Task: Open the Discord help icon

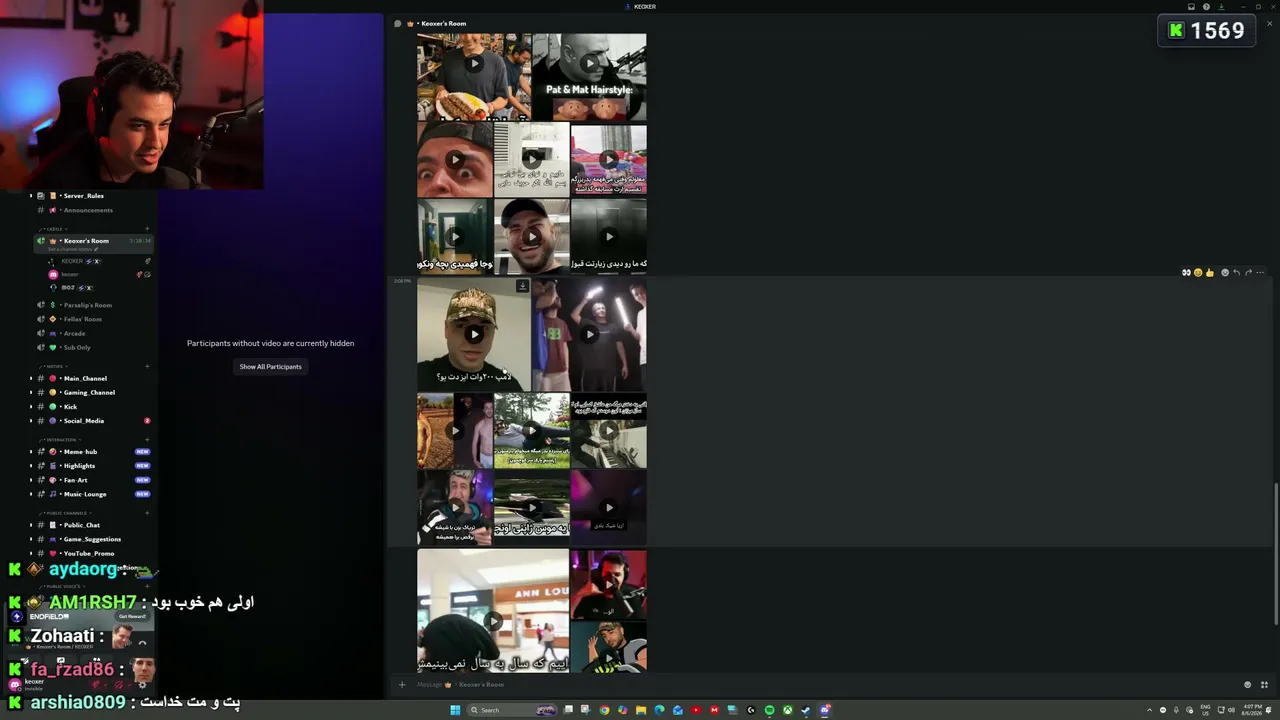Action: (1206, 7)
